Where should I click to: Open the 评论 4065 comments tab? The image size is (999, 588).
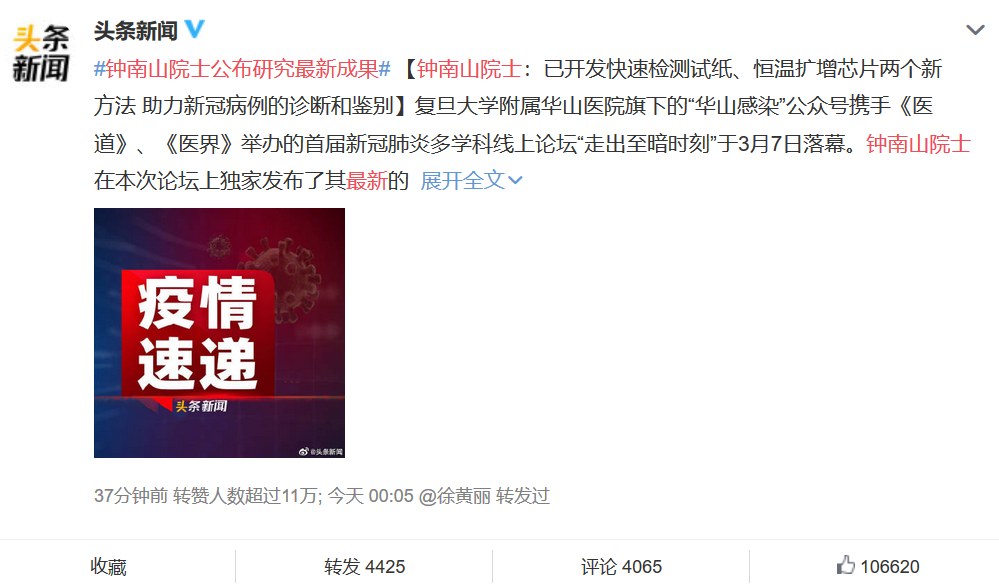click(x=621, y=566)
